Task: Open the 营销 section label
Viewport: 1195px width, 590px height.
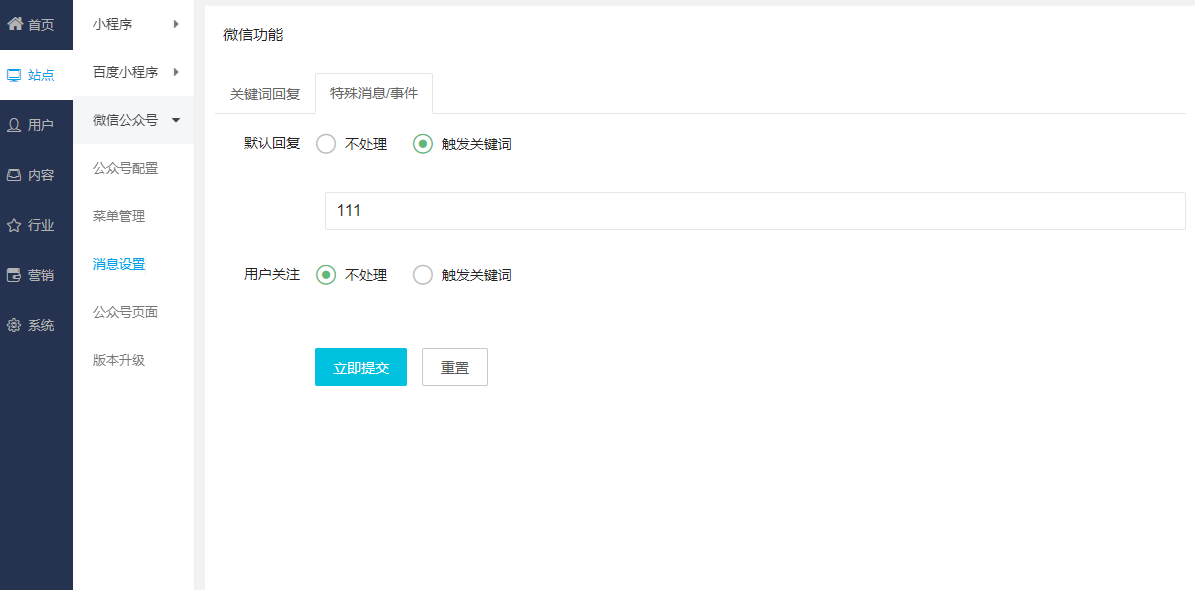Action: pyautogui.click(x=41, y=275)
